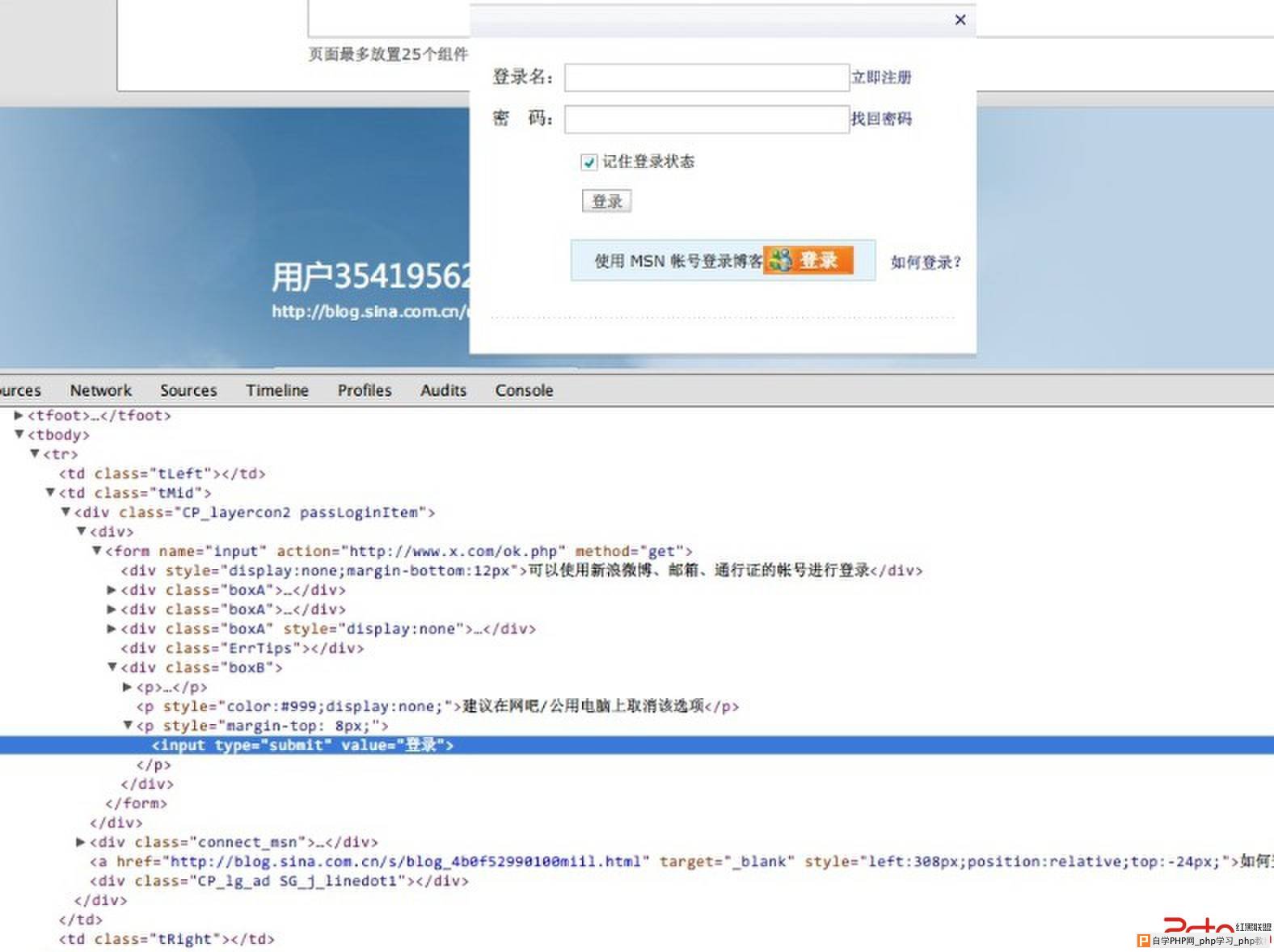
Task: Open the 如何登录? help link
Action: pos(926,262)
